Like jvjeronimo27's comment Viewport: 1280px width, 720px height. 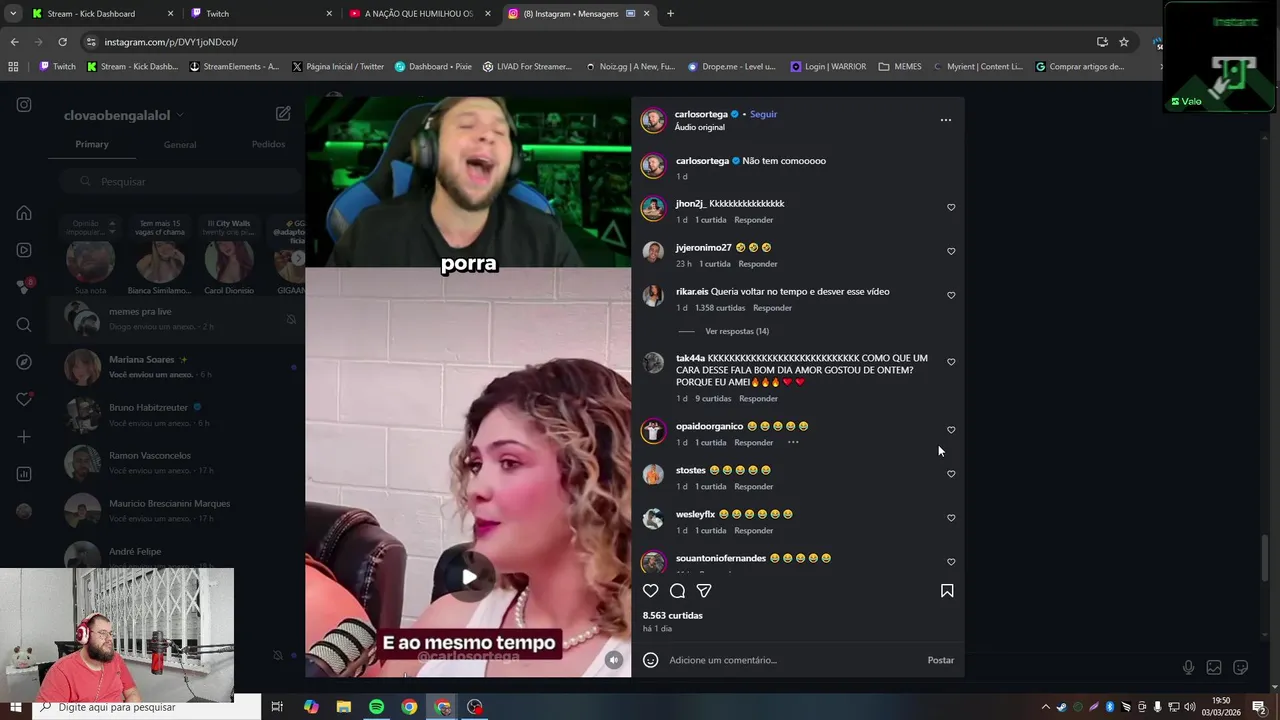[951, 252]
